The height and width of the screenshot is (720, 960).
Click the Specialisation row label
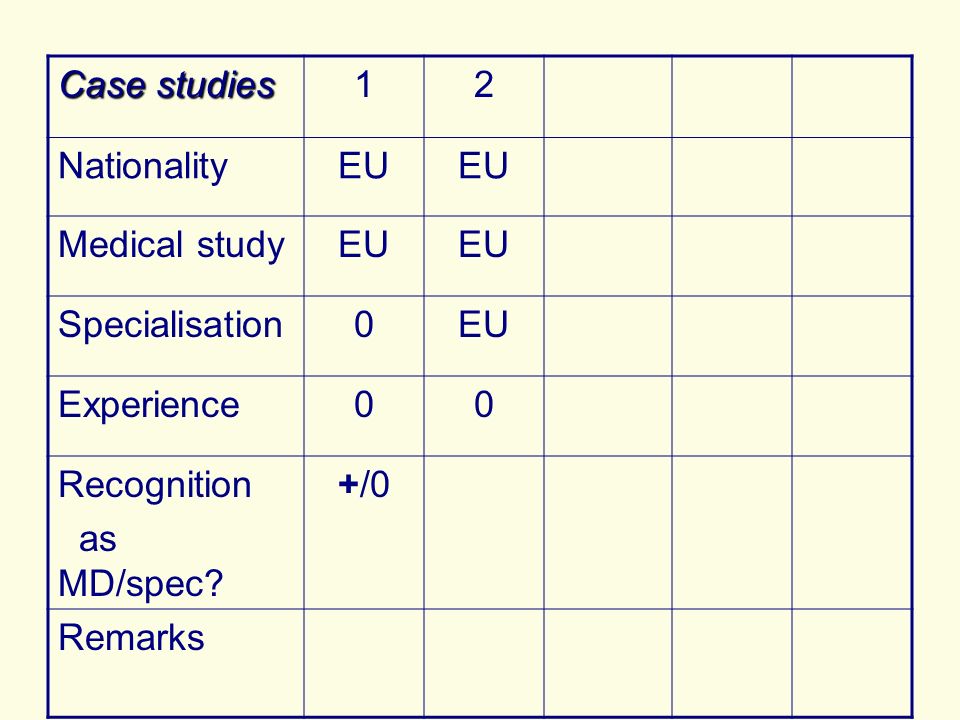click(176, 336)
